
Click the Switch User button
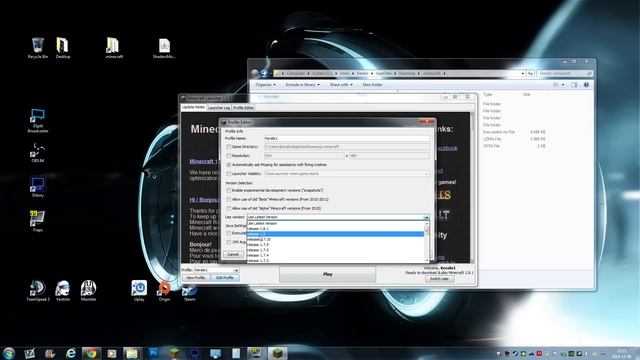pos(439,279)
